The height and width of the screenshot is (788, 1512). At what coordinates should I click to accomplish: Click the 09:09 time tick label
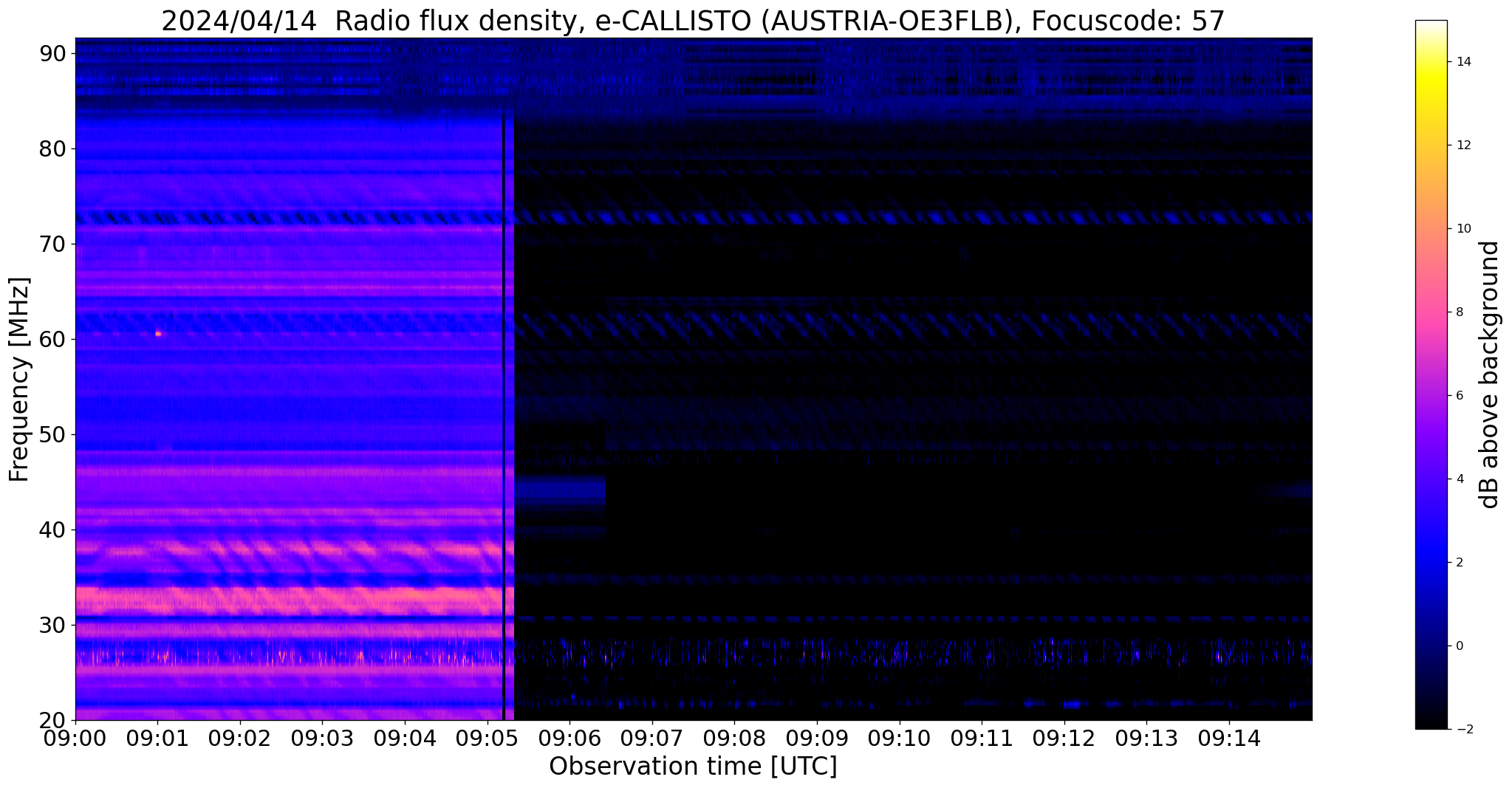pyautogui.click(x=817, y=738)
